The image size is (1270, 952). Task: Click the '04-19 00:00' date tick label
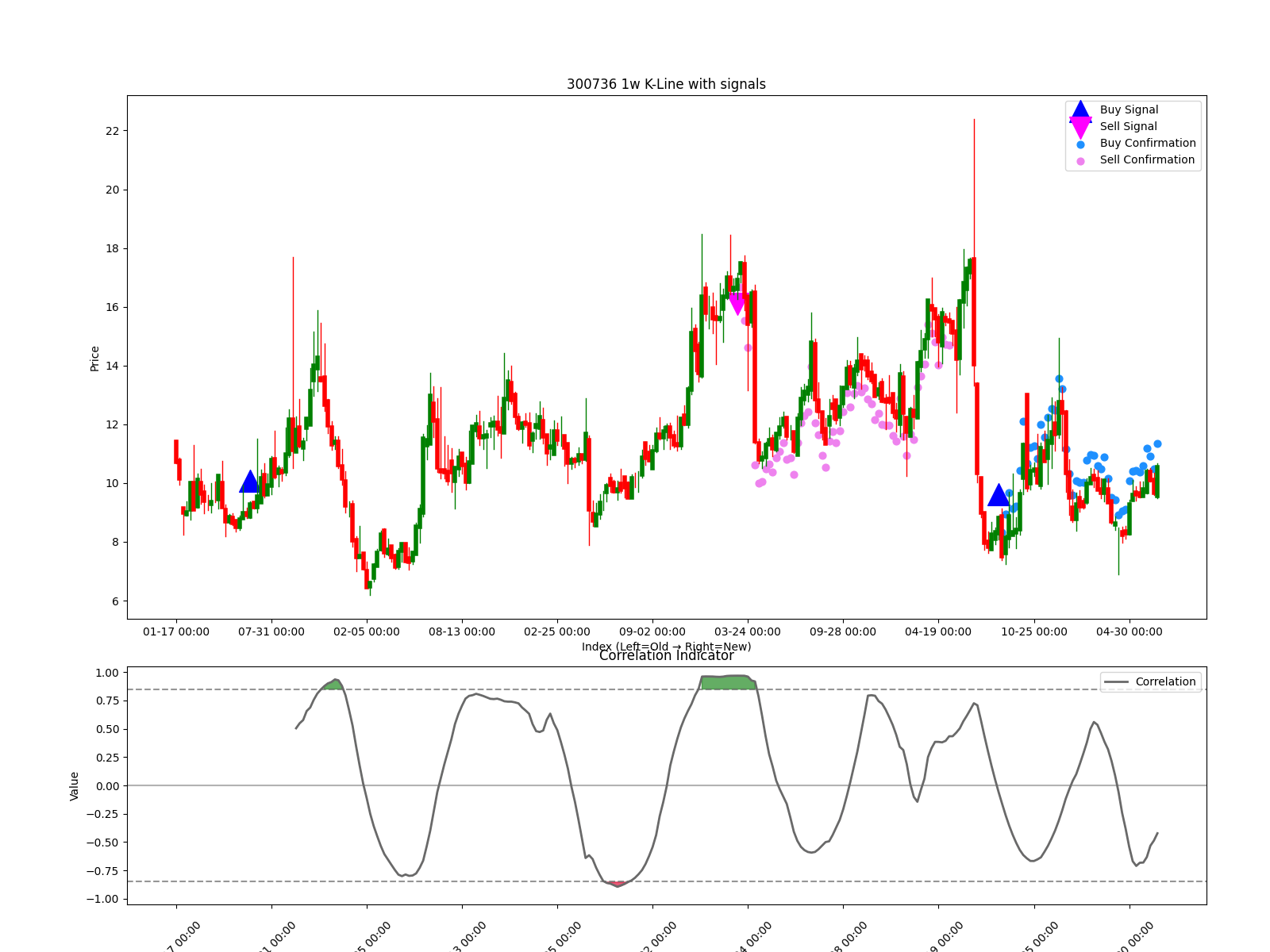[938, 632]
